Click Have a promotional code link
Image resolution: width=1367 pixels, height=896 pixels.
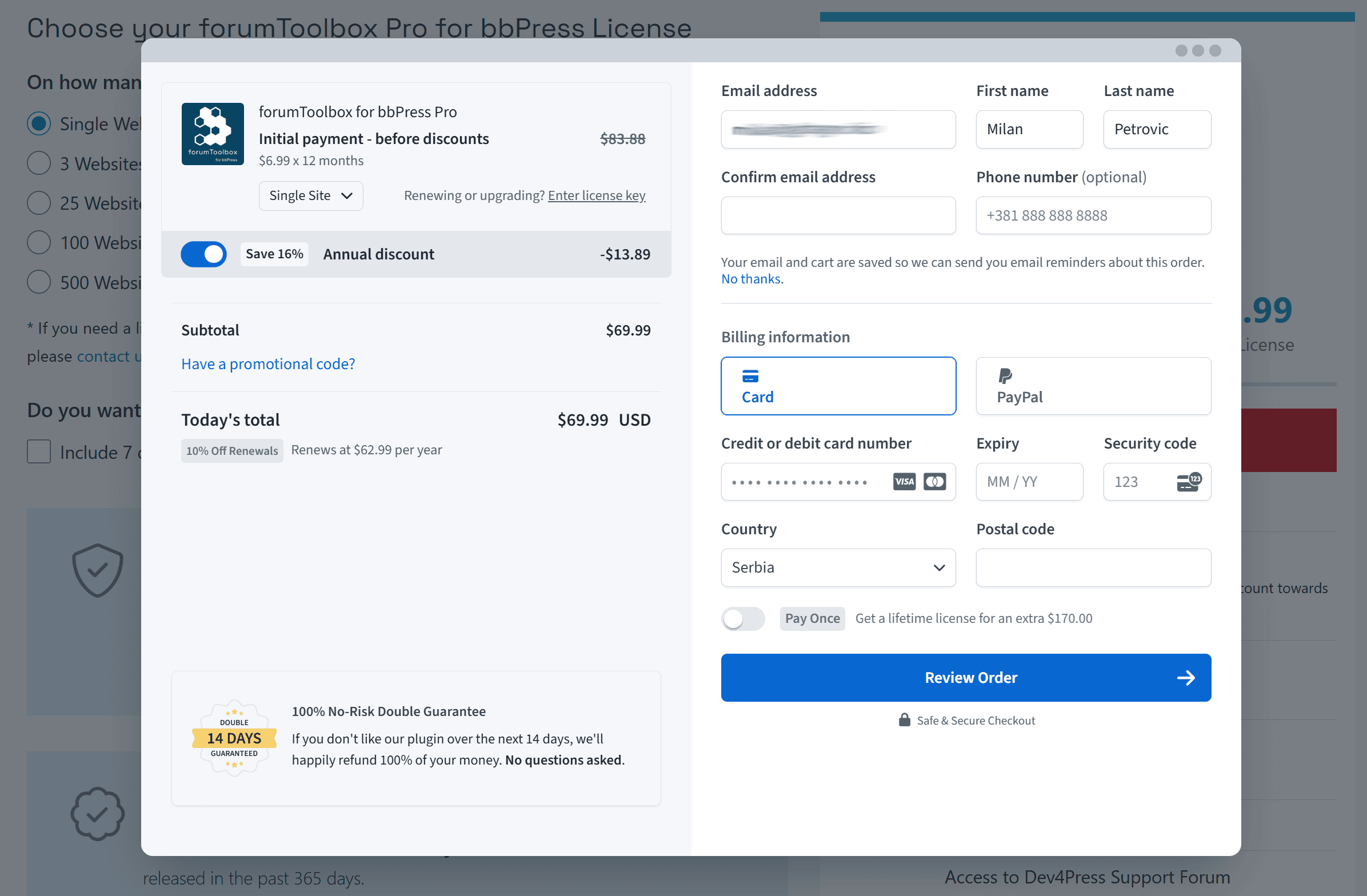pyautogui.click(x=268, y=364)
